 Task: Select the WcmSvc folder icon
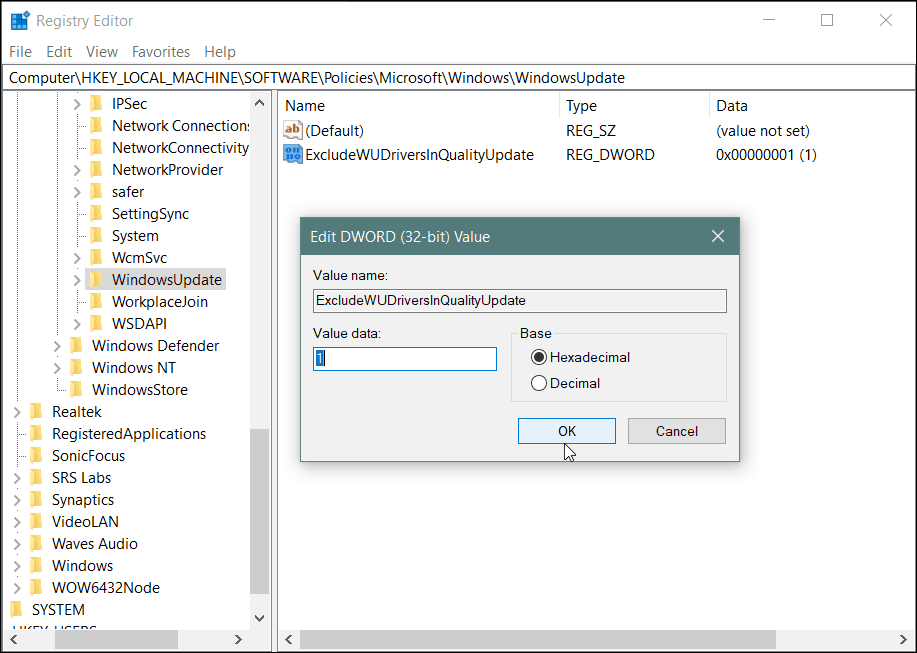(96, 258)
